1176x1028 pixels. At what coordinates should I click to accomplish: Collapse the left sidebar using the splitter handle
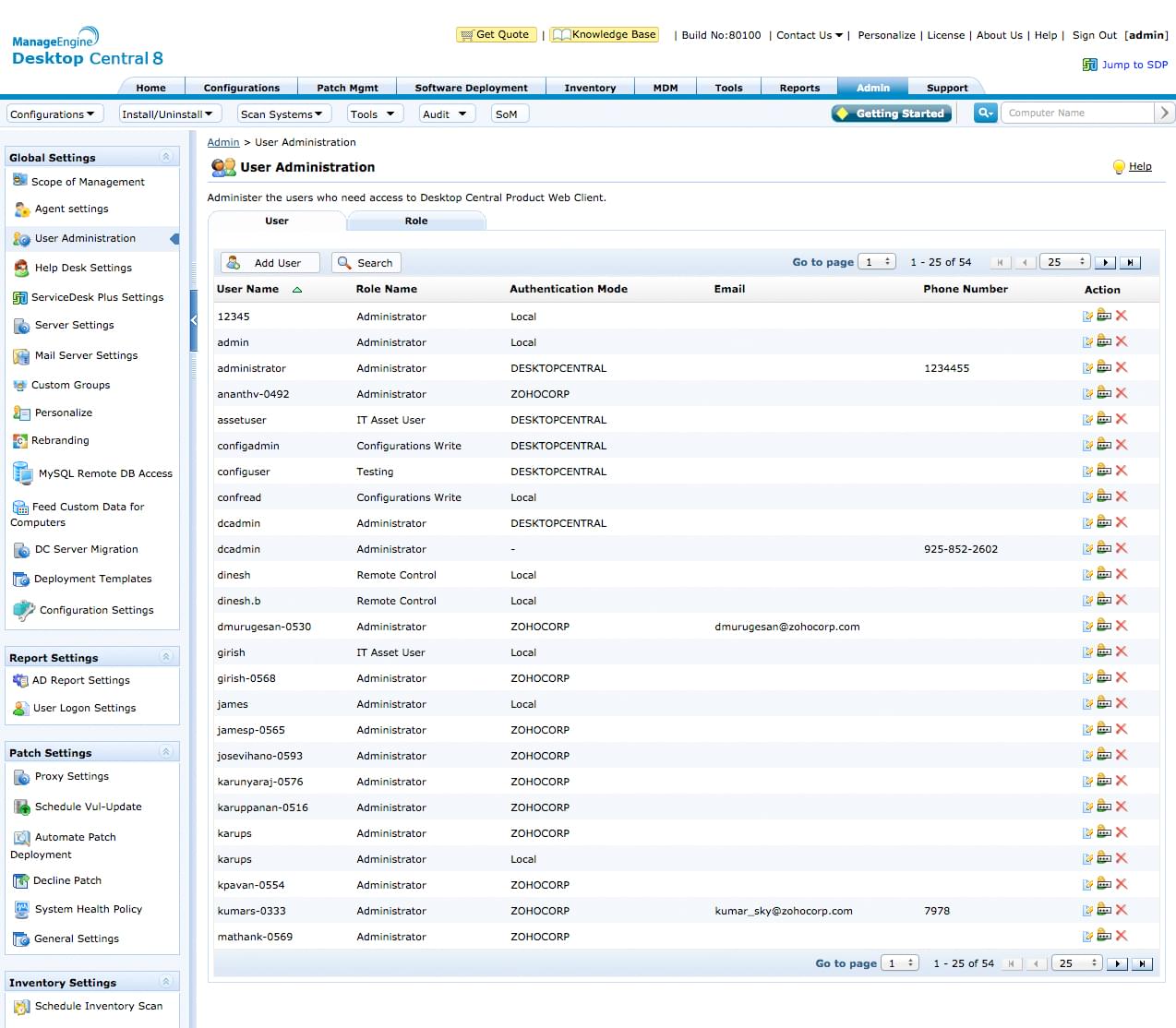click(x=194, y=320)
